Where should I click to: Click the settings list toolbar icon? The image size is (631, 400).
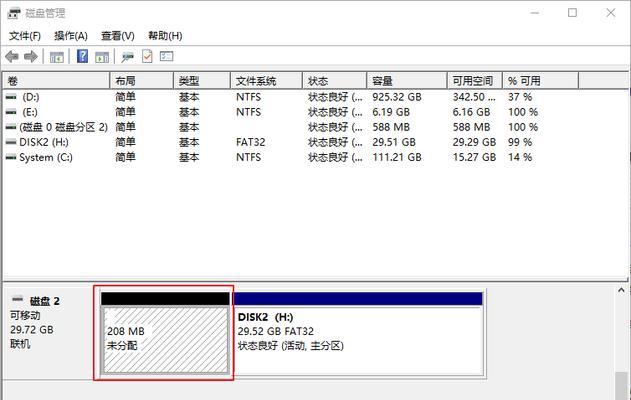click(x=166, y=56)
